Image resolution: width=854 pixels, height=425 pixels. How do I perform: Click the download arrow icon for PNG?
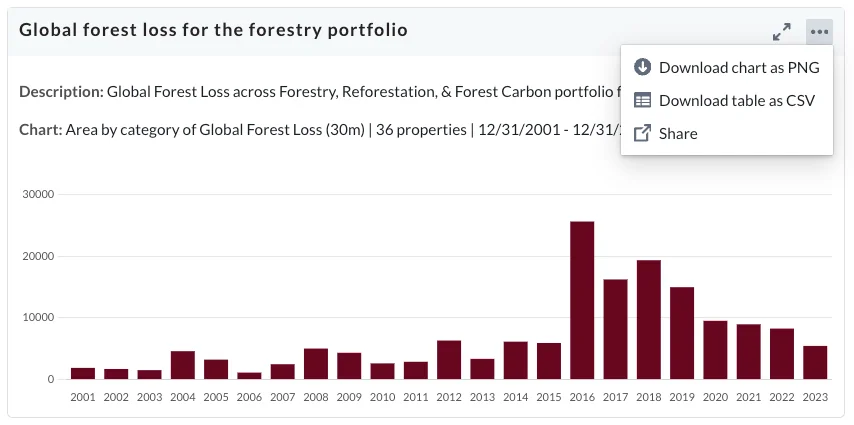point(643,67)
